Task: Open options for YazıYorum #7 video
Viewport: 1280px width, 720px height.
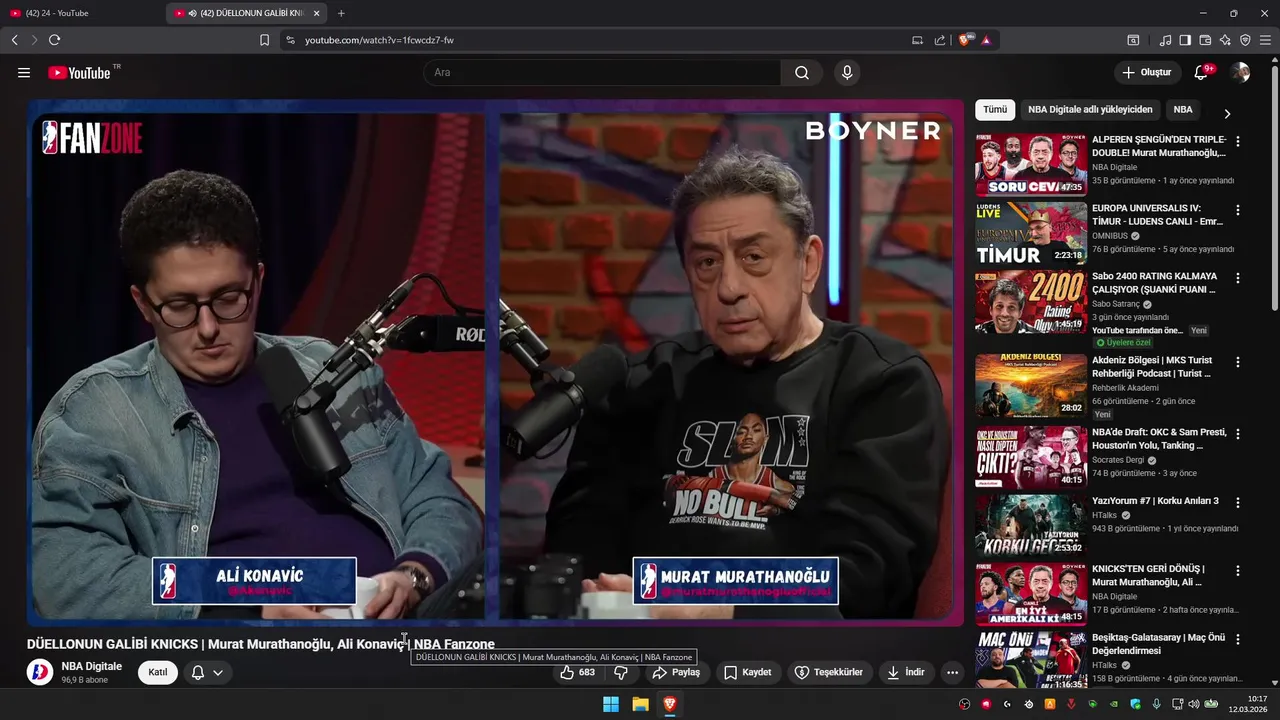Action: point(1238,502)
